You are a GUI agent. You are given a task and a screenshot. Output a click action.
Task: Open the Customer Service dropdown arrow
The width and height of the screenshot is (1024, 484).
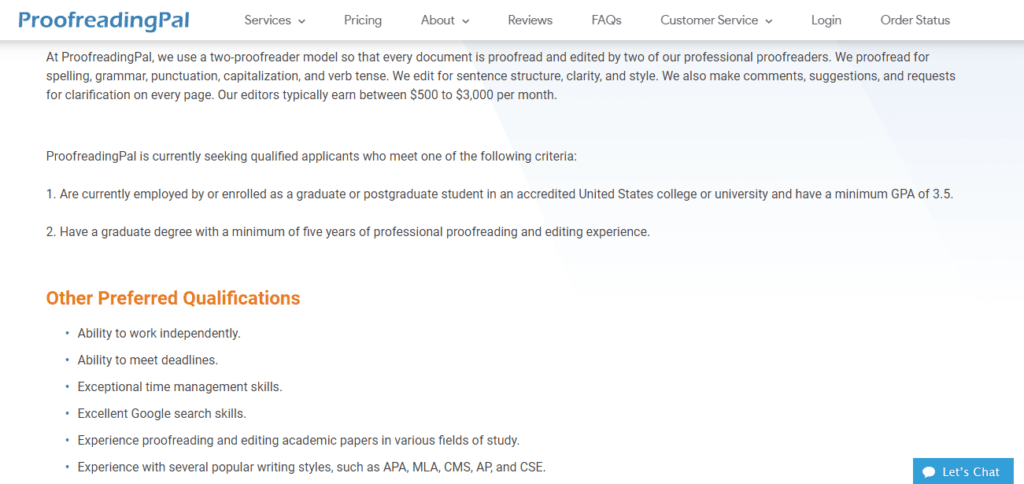click(x=769, y=21)
